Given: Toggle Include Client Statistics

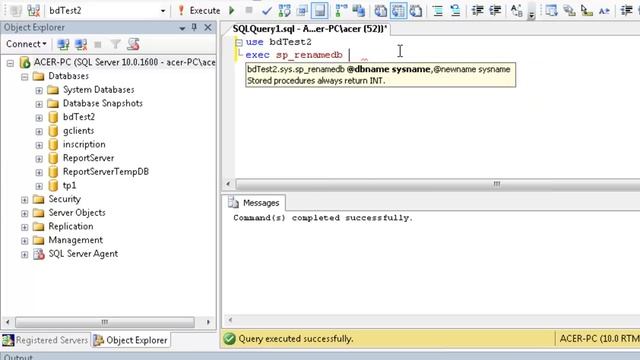Looking at the screenshot, I should click(358, 11).
